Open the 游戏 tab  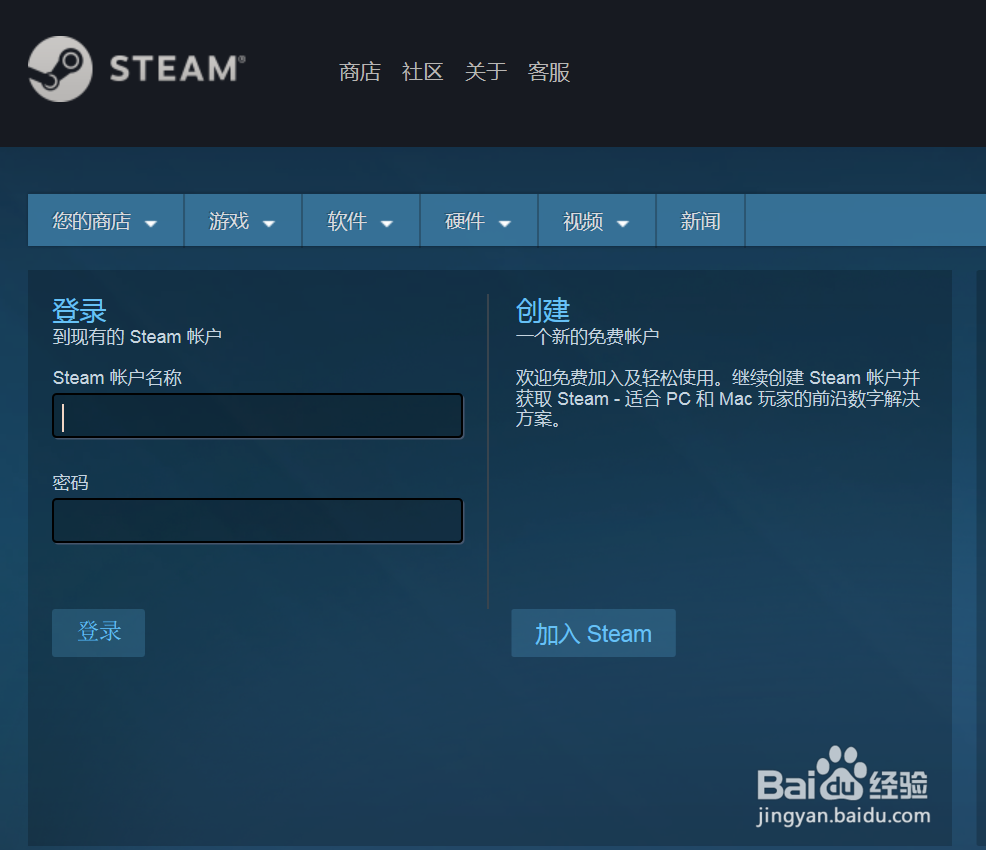click(243, 221)
